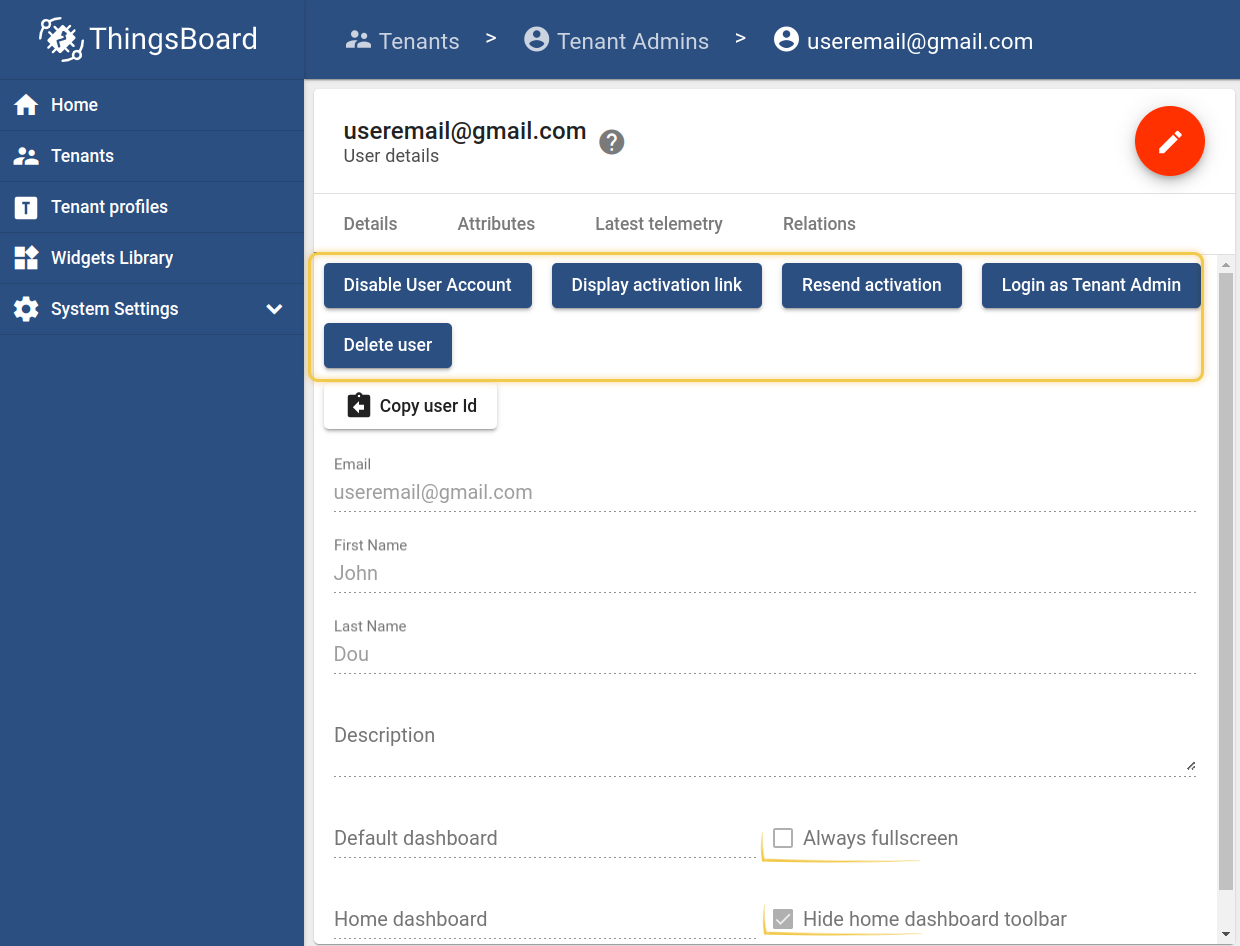Toggle Hide home dashboard toolbar checkbox
The width and height of the screenshot is (1240, 946).
pyautogui.click(x=783, y=919)
